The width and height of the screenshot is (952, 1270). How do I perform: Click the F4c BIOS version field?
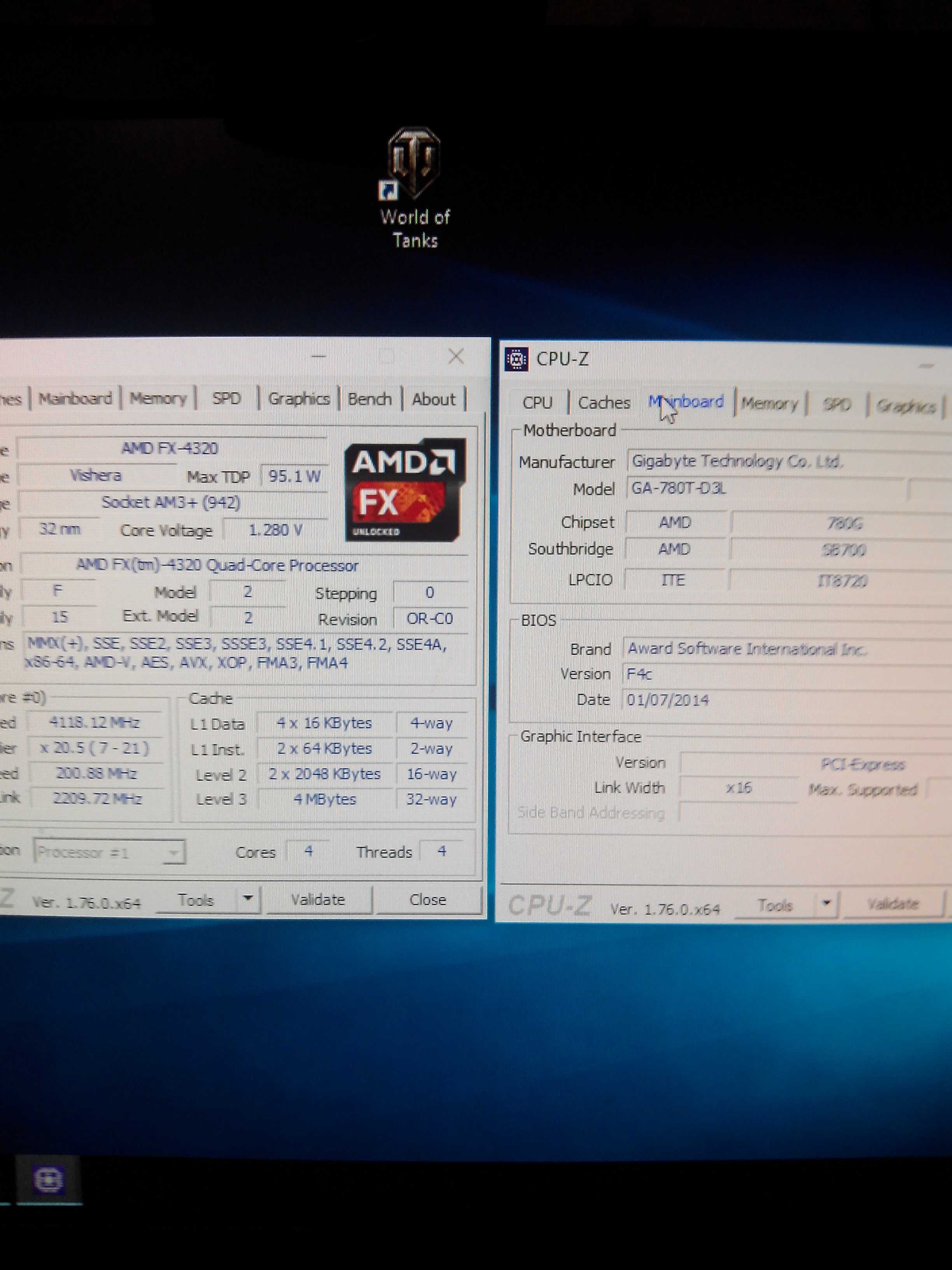click(787, 674)
